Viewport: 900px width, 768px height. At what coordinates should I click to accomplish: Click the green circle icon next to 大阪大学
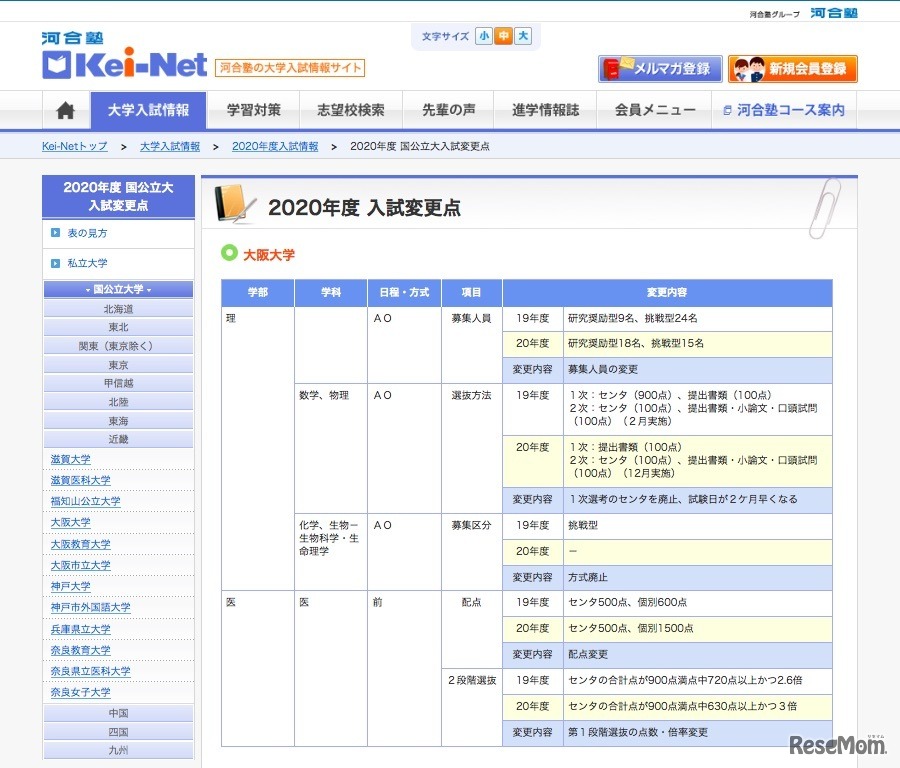pos(230,254)
